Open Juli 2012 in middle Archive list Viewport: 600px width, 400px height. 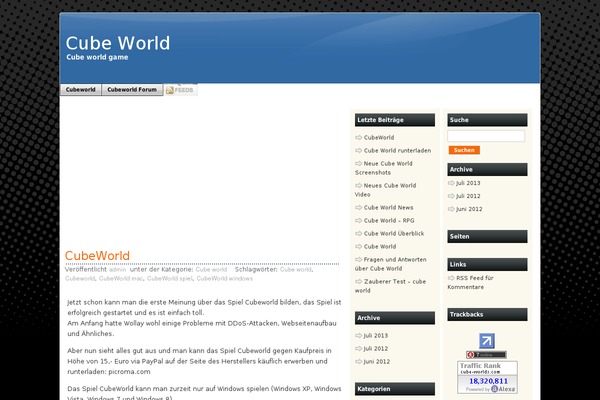376,348
